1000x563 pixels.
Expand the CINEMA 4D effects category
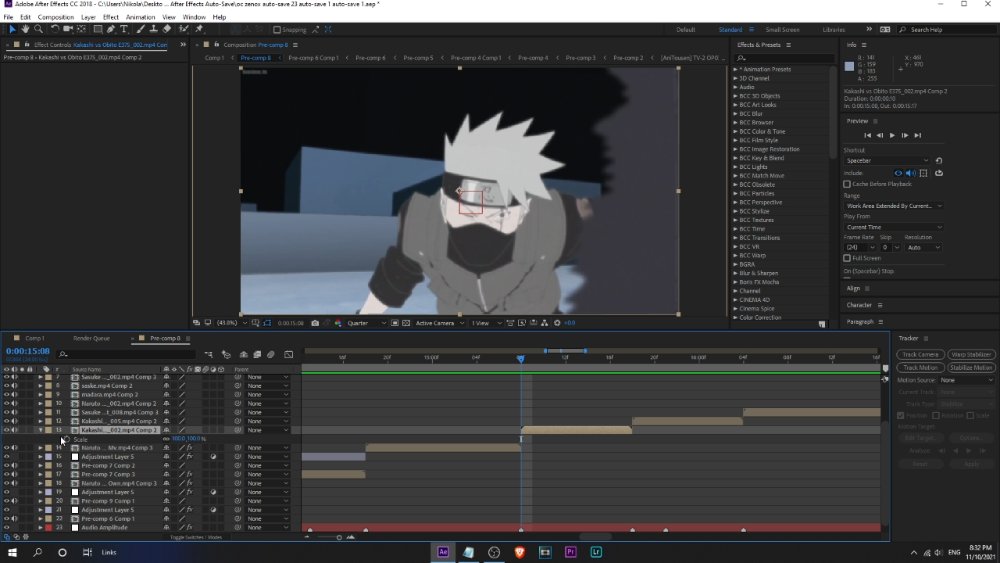click(x=735, y=300)
